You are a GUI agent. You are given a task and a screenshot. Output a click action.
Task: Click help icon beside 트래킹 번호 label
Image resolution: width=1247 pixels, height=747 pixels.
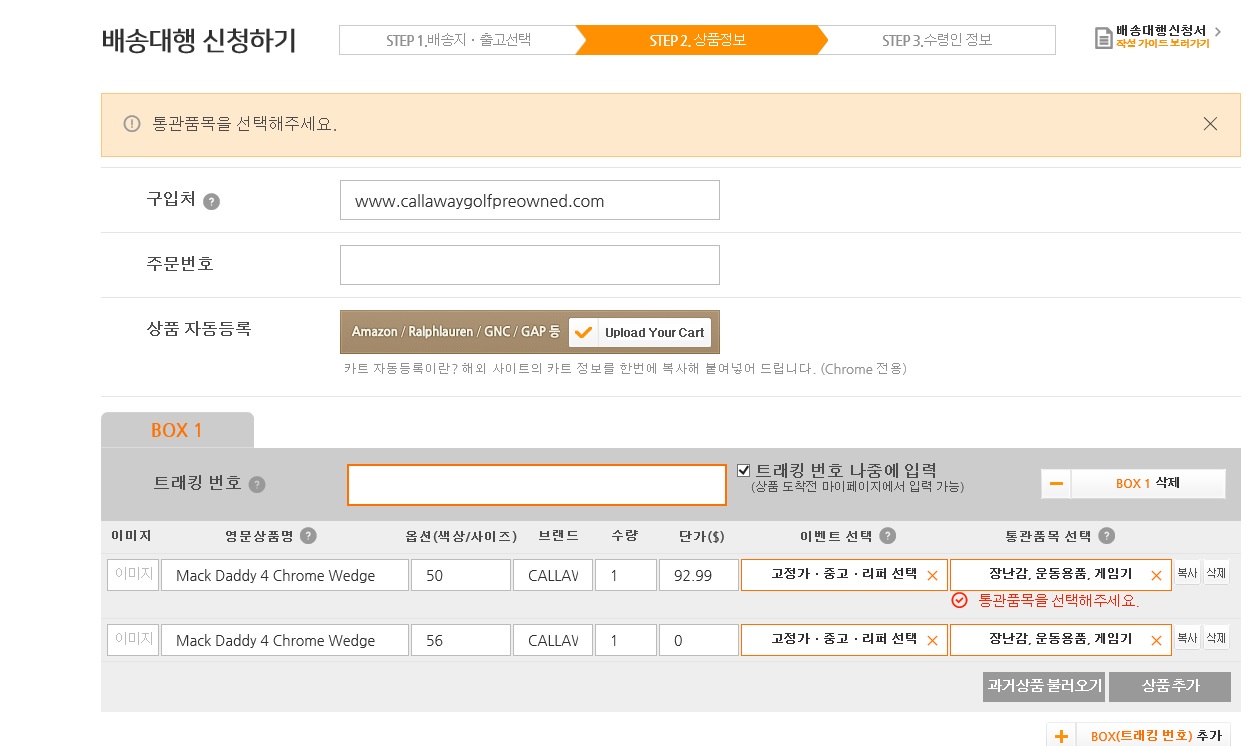coord(257,485)
